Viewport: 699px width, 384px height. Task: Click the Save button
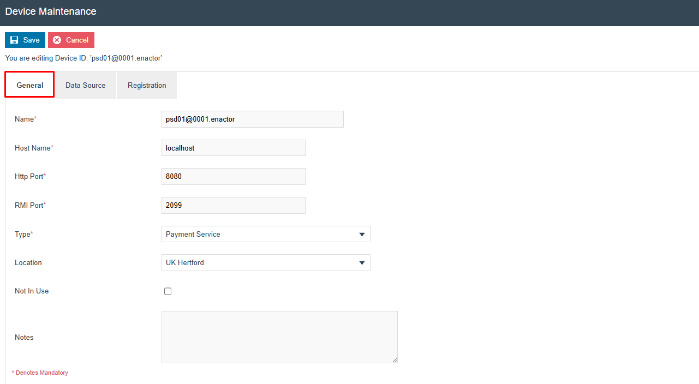(25, 40)
